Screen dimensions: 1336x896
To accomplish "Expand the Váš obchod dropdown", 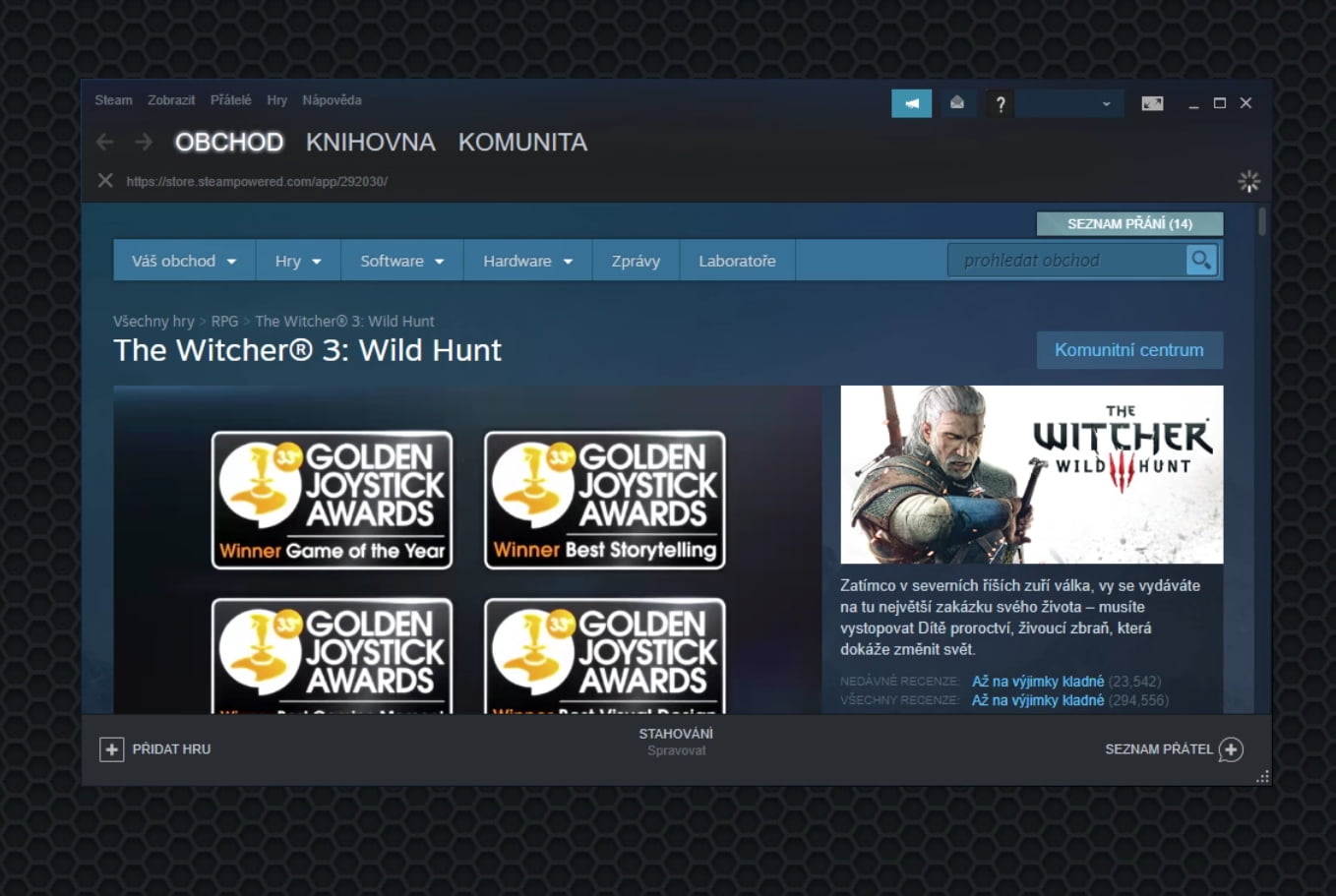I will (x=184, y=261).
